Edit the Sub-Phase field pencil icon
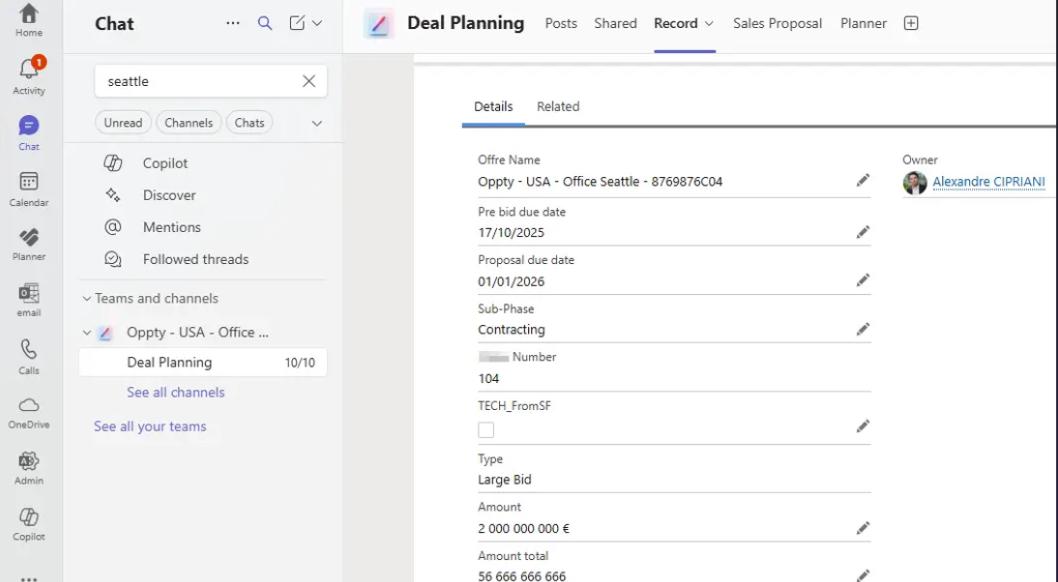Viewport: 1058px width, 582px height. [x=863, y=329]
